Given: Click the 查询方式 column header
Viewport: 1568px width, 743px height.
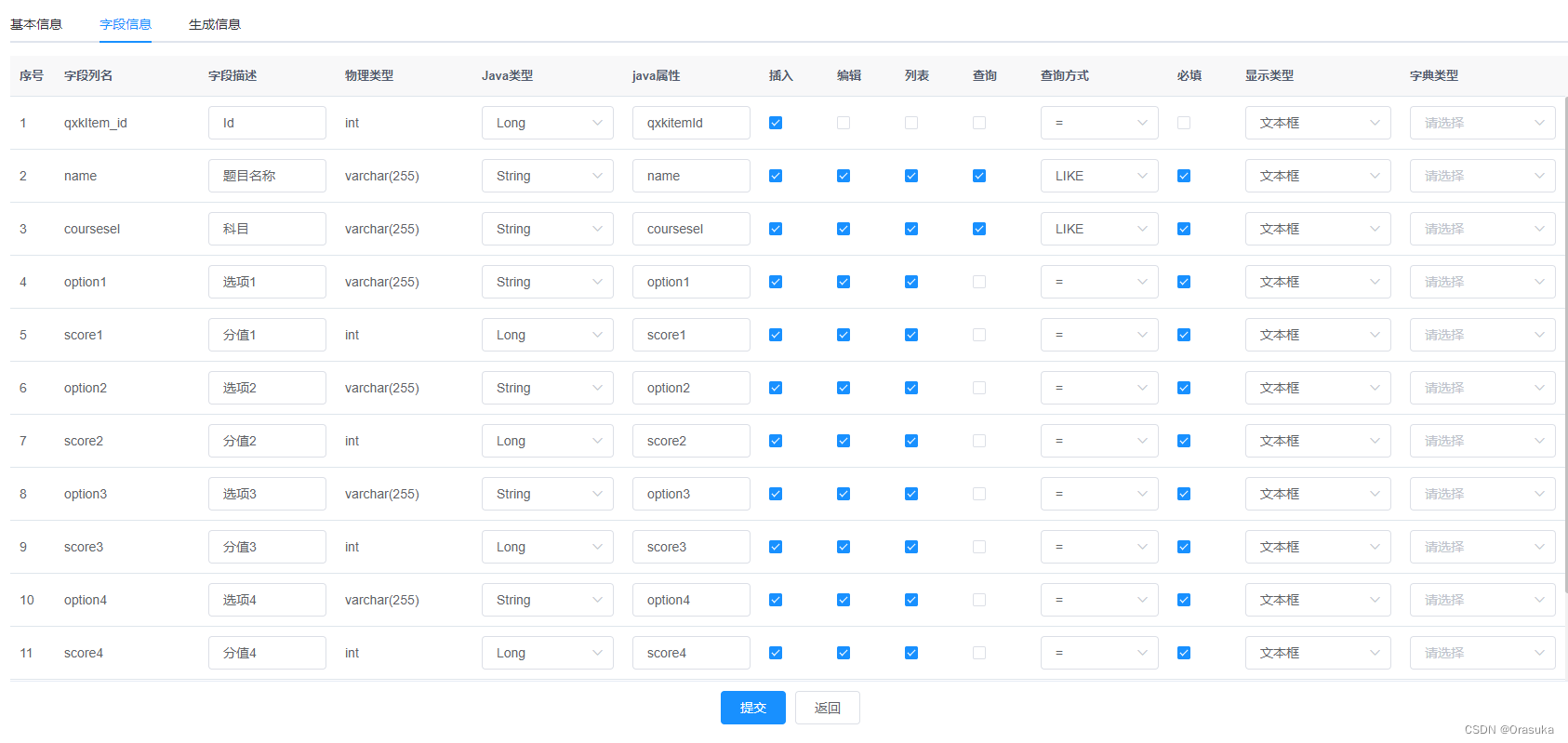Looking at the screenshot, I should [1065, 75].
